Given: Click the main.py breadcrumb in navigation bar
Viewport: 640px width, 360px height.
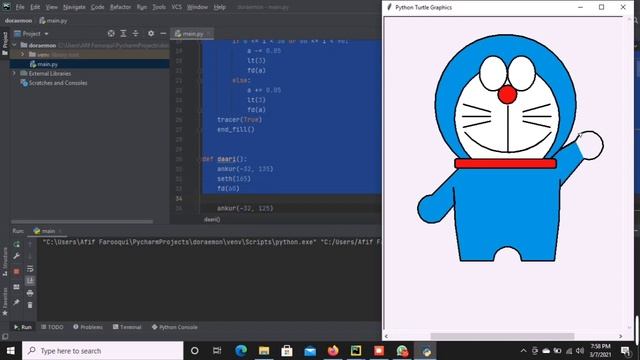Looking at the screenshot, I should pos(53,20).
